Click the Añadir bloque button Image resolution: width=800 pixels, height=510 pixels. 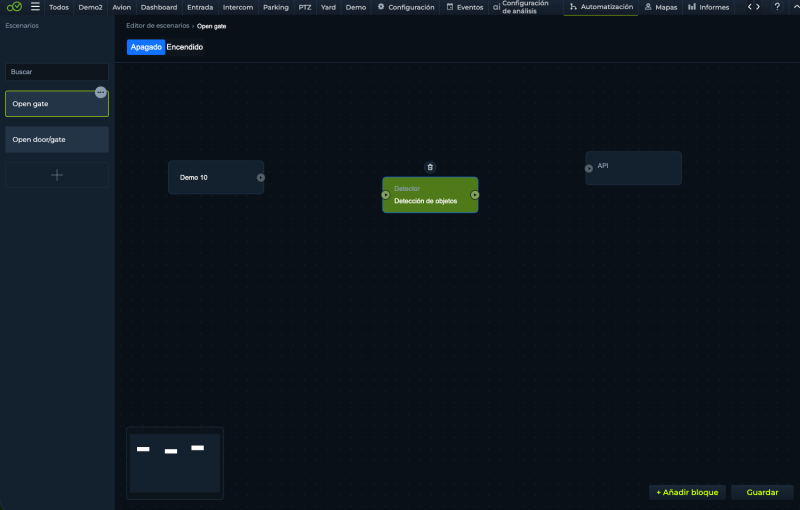687,492
